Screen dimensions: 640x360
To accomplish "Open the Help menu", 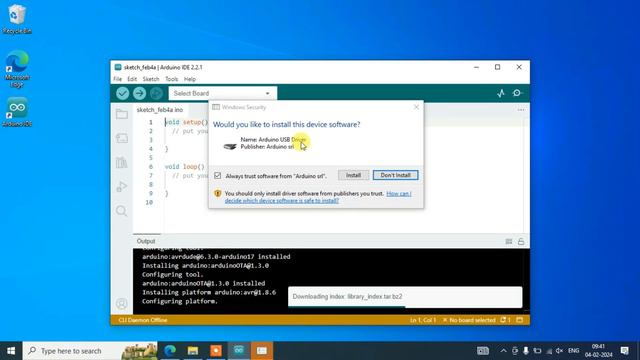I will click(190, 79).
